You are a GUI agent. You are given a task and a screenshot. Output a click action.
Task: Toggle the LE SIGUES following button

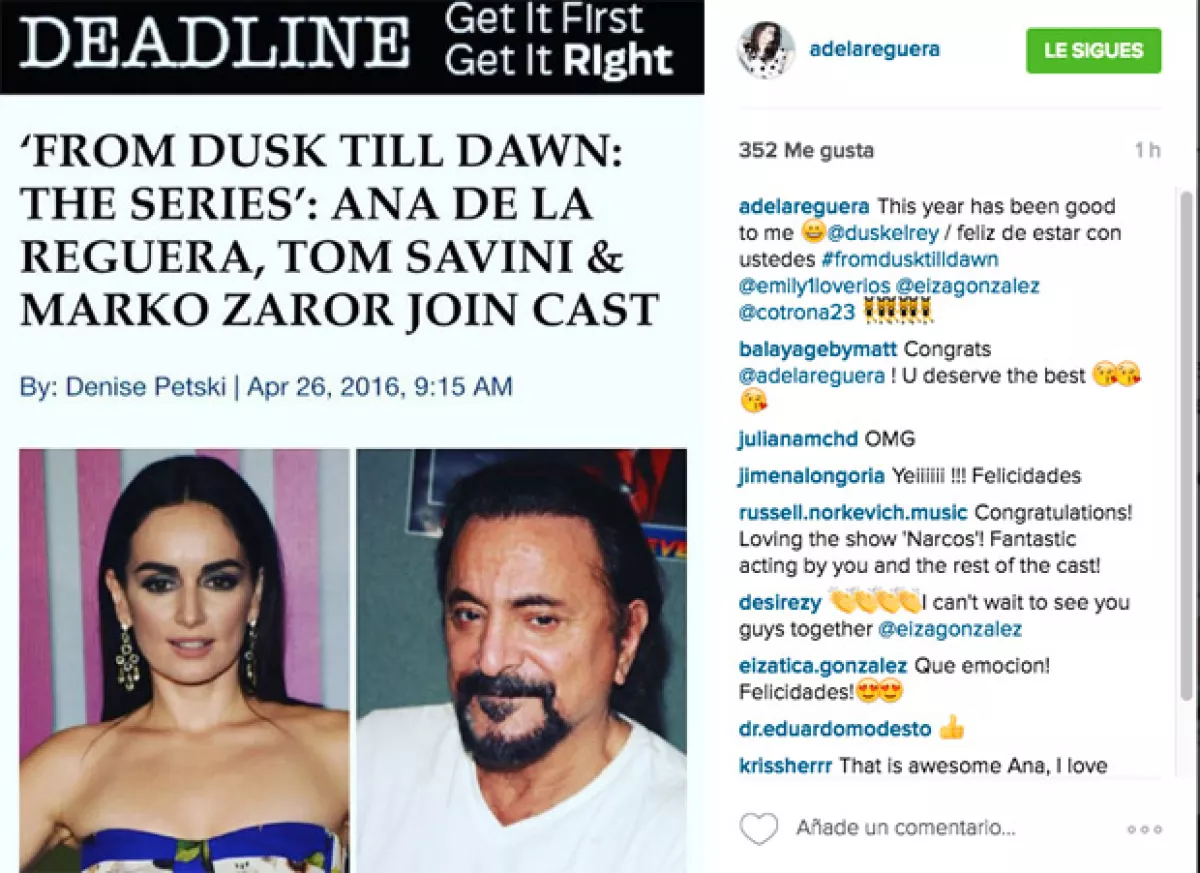coord(1094,50)
